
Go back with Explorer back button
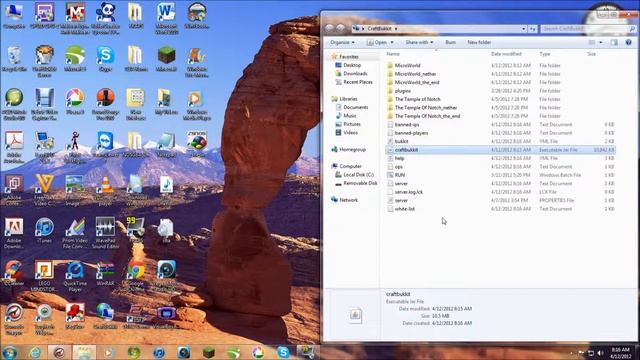click(x=330, y=28)
